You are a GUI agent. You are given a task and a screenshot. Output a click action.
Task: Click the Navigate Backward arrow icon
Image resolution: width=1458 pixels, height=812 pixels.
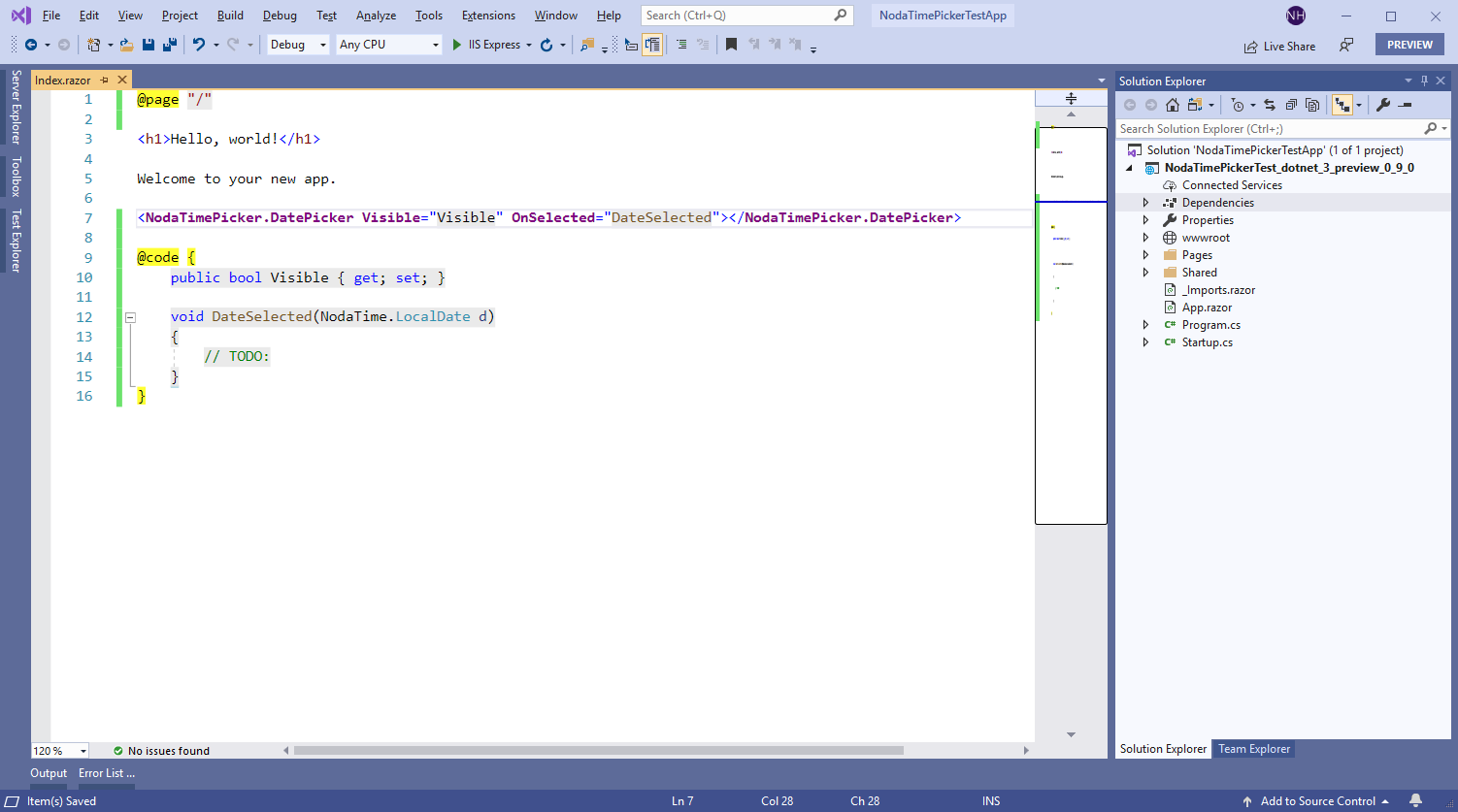pyautogui.click(x=31, y=44)
